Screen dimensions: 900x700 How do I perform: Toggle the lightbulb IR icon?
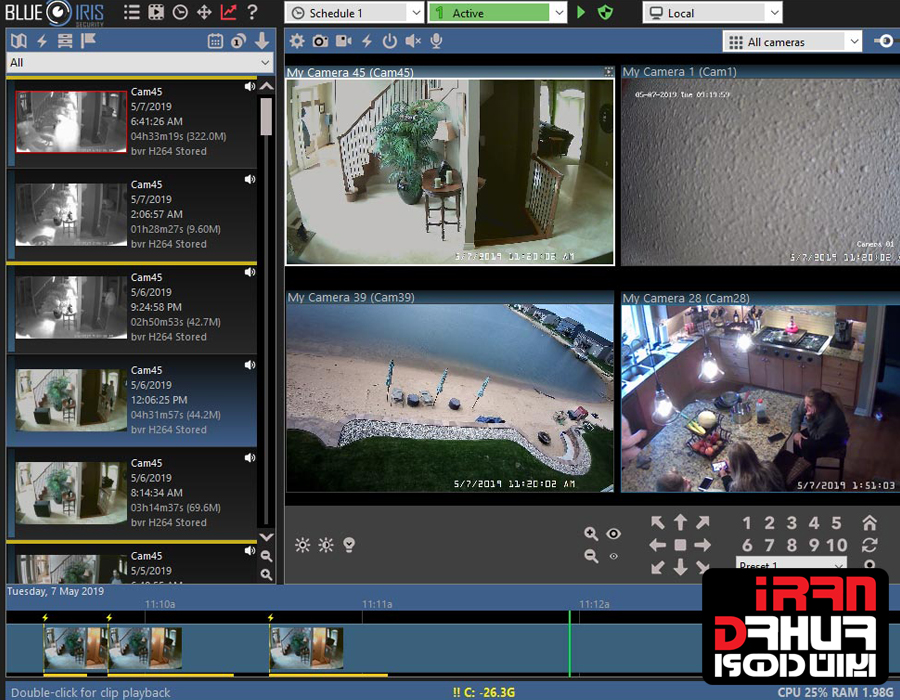[x=349, y=545]
